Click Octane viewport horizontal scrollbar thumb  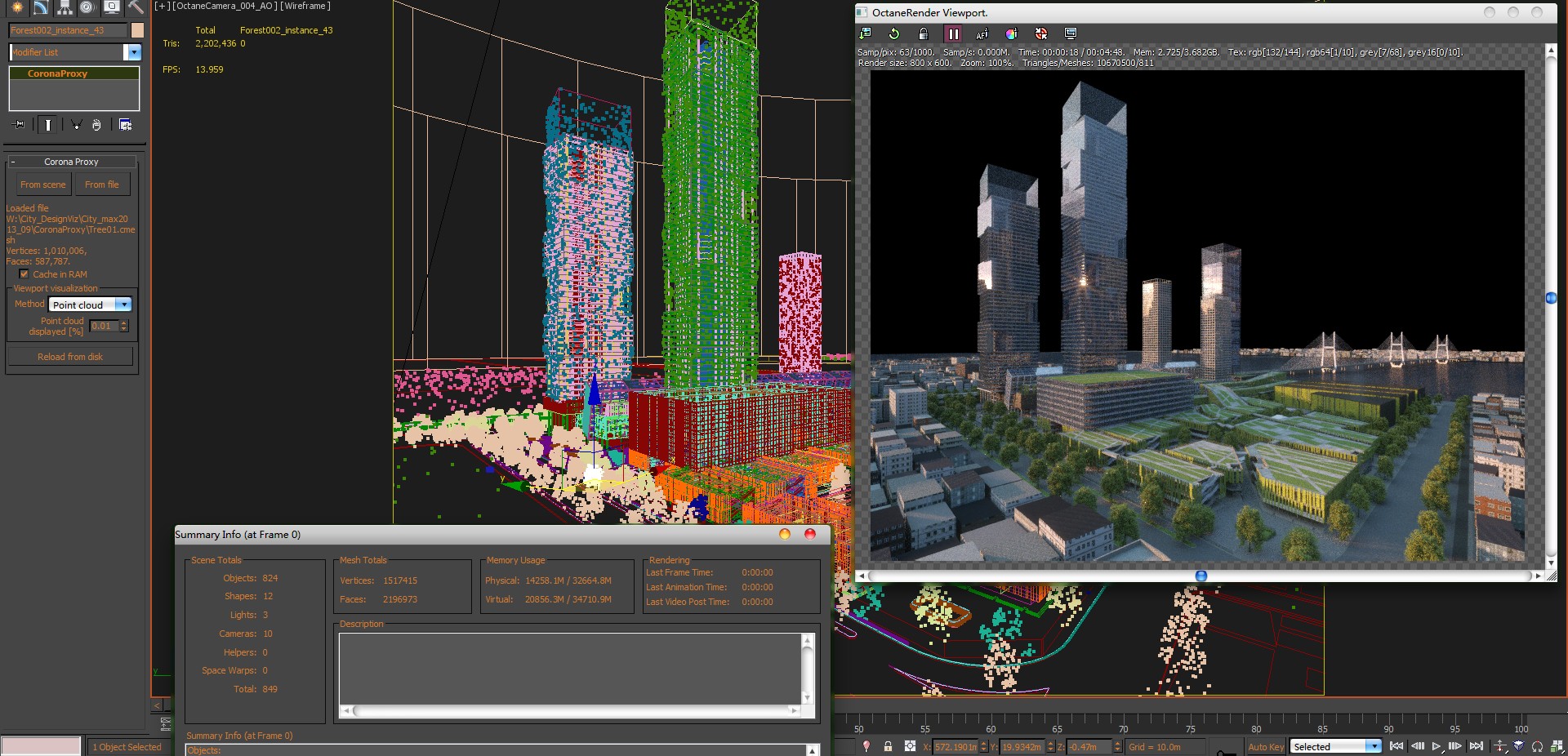click(x=1200, y=576)
